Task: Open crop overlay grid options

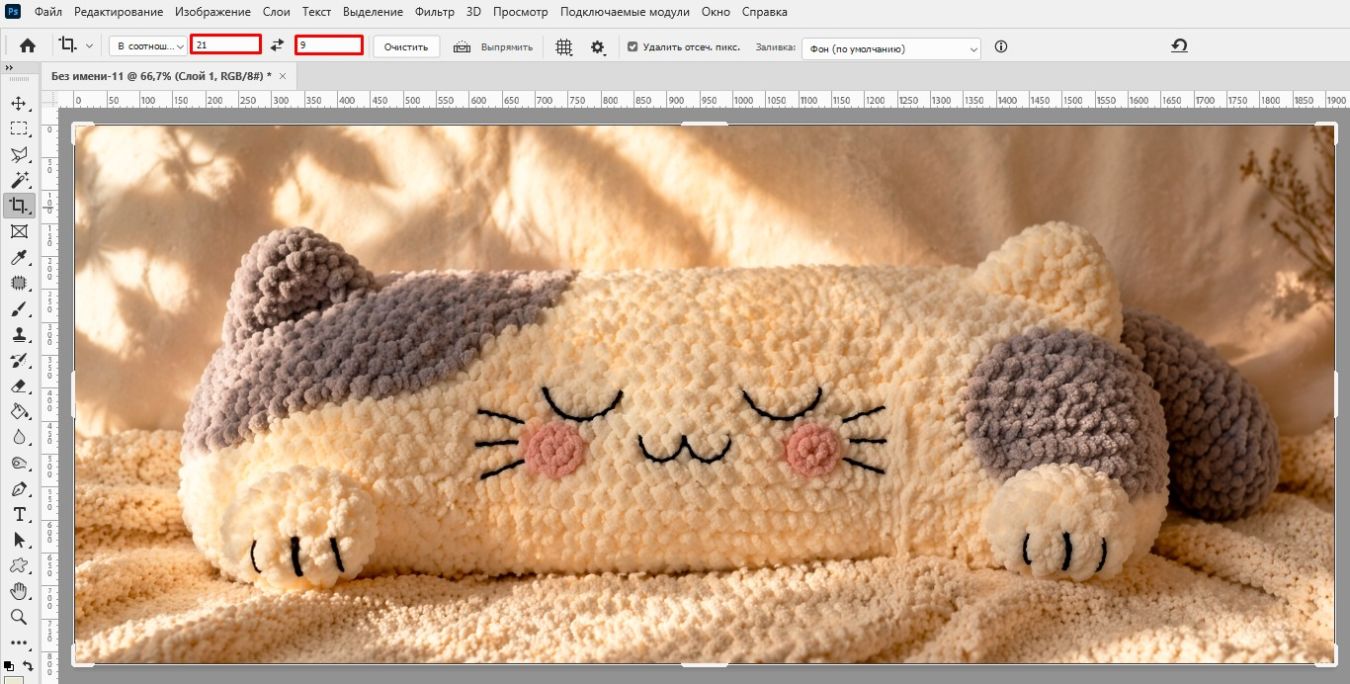Action: (564, 47)
